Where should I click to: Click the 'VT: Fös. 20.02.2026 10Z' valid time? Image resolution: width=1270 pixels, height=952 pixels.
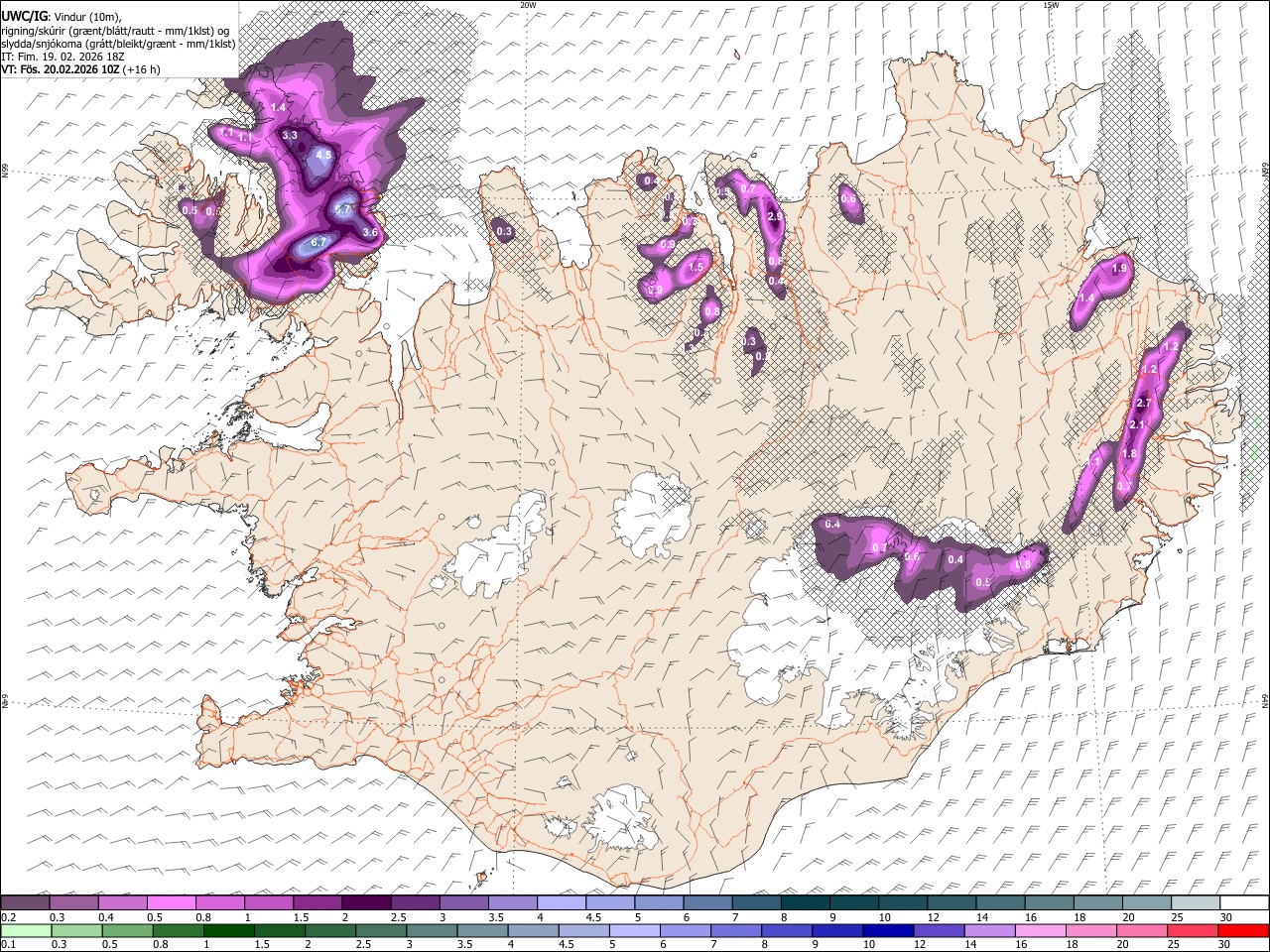pos(60,69)
